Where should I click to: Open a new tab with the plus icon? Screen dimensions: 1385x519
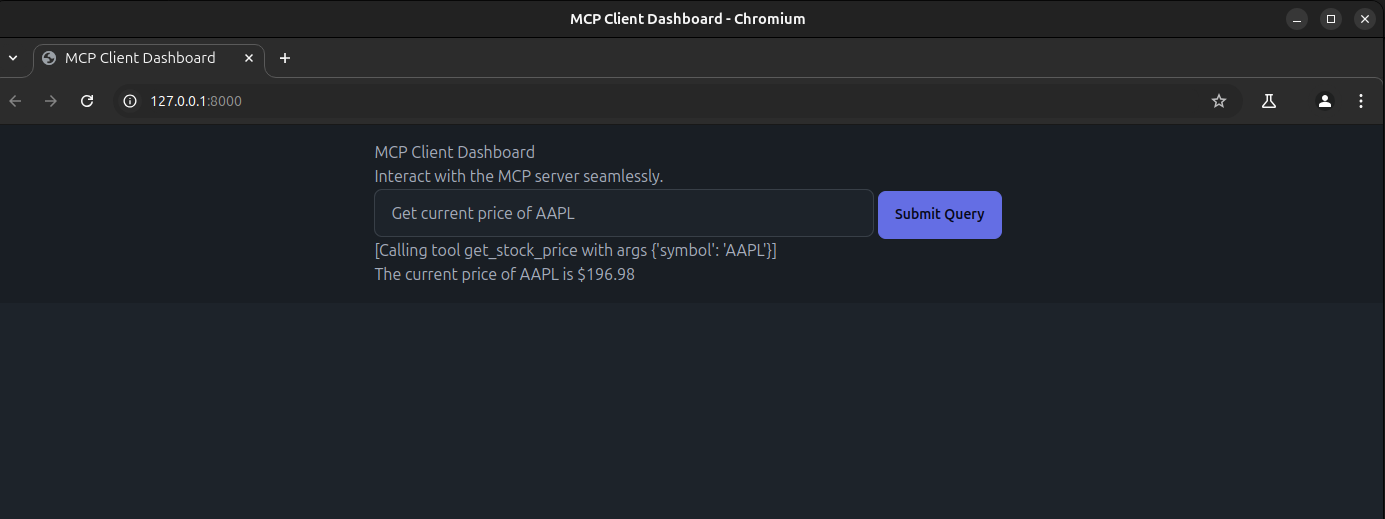pyautogui.click(x=285, y=58)
